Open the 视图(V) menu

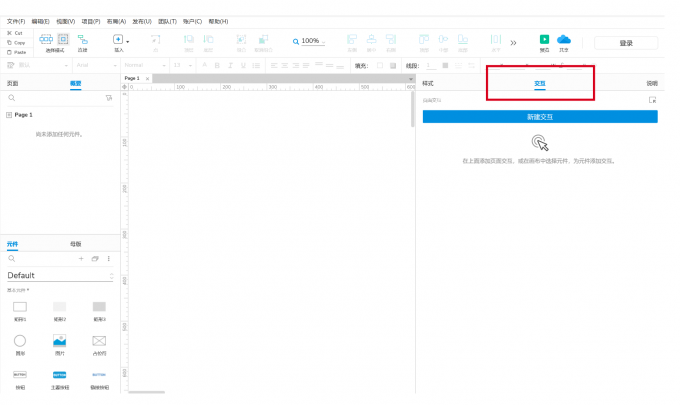[x=65, y=21]
